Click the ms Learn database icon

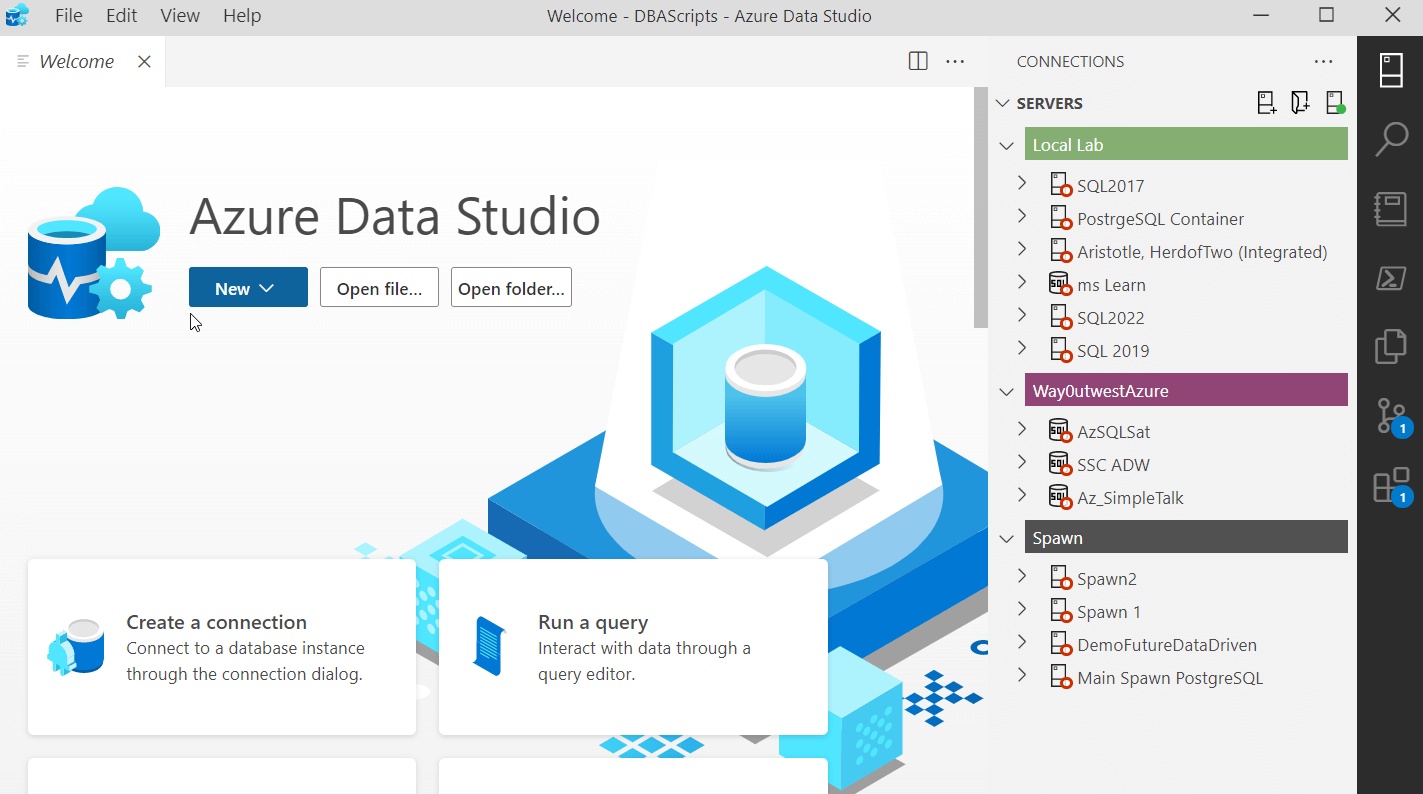1061,284
